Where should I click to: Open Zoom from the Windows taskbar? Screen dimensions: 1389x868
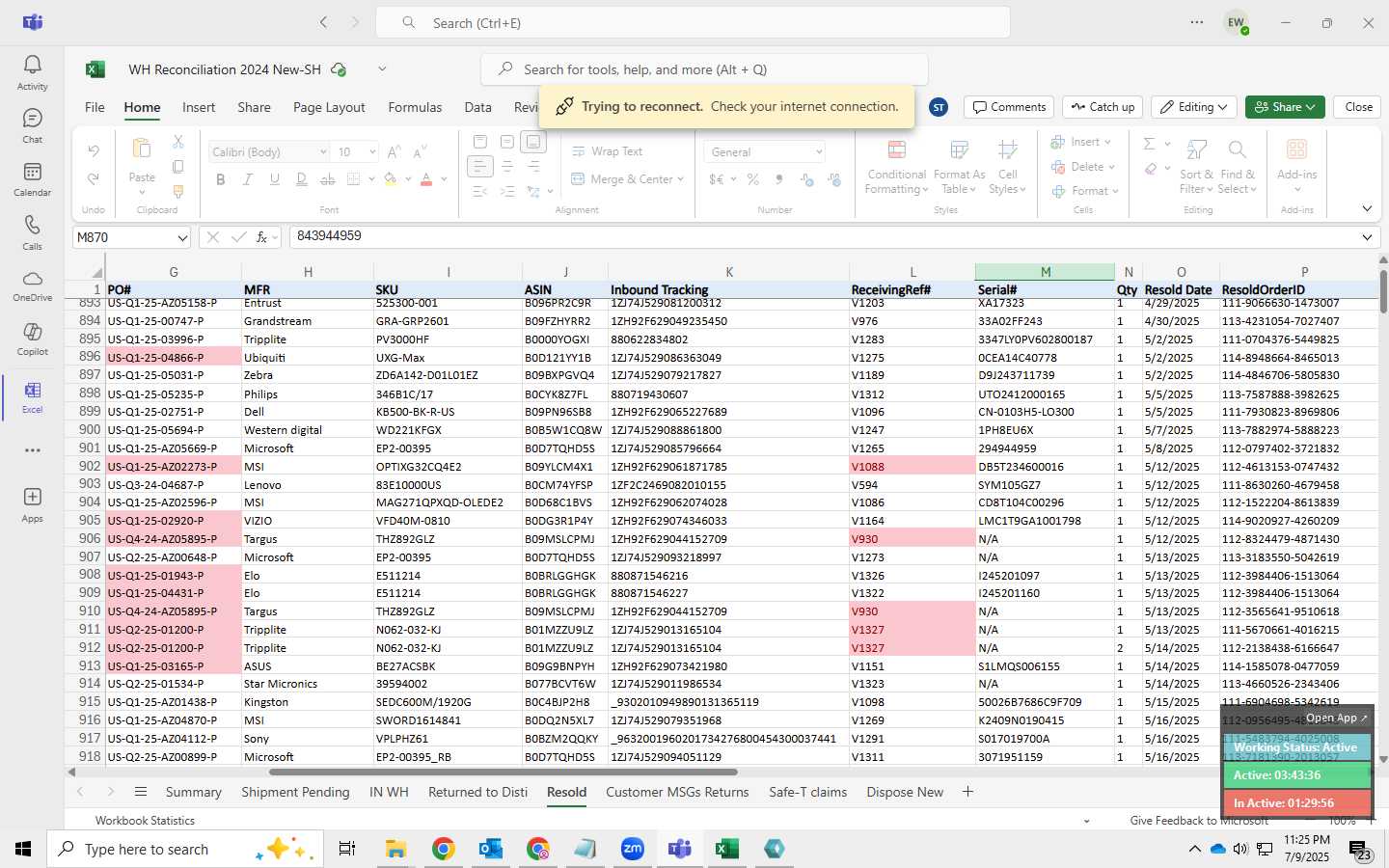pos(633,849)
